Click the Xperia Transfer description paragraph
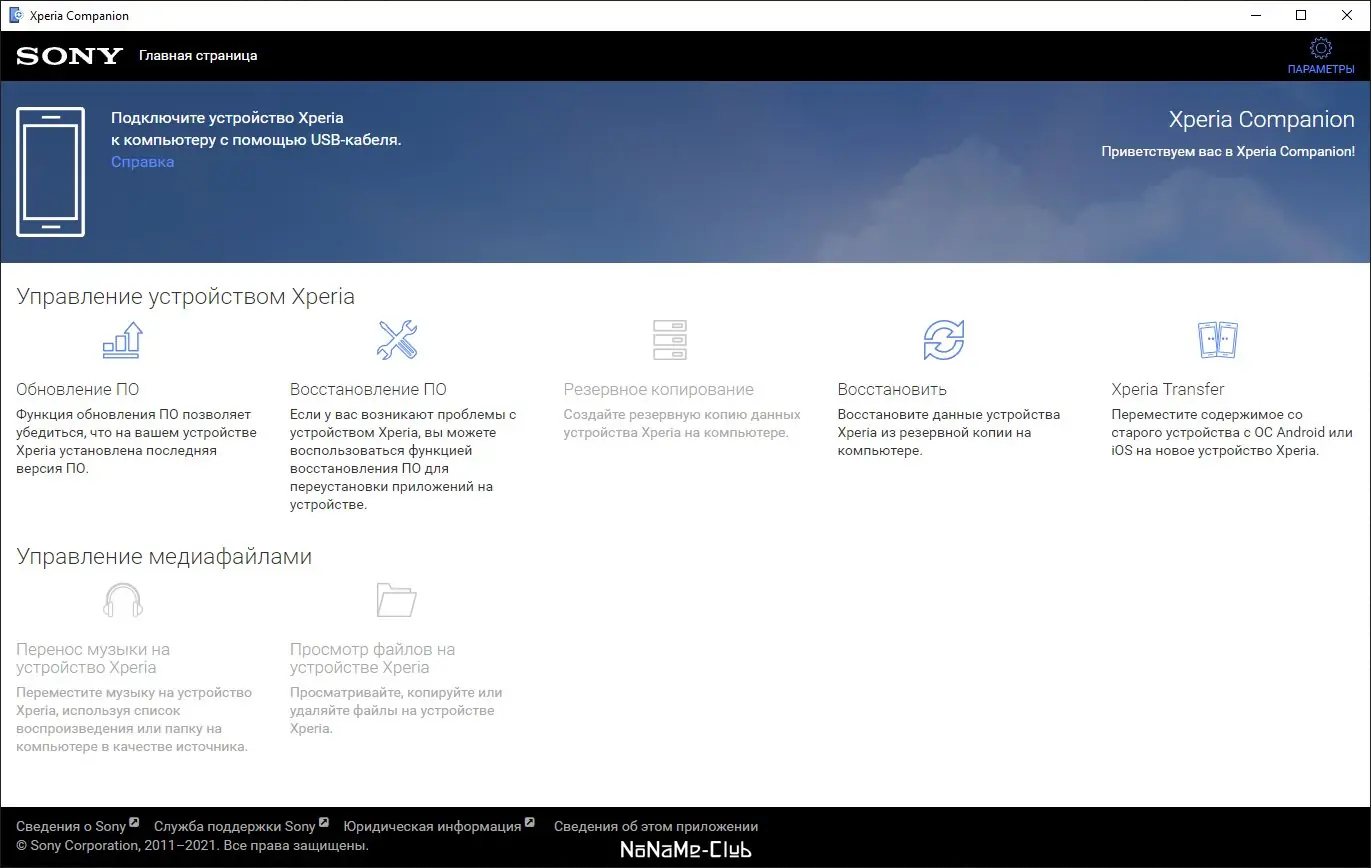Screen dimensions: 1371x868 point(1232,432)
